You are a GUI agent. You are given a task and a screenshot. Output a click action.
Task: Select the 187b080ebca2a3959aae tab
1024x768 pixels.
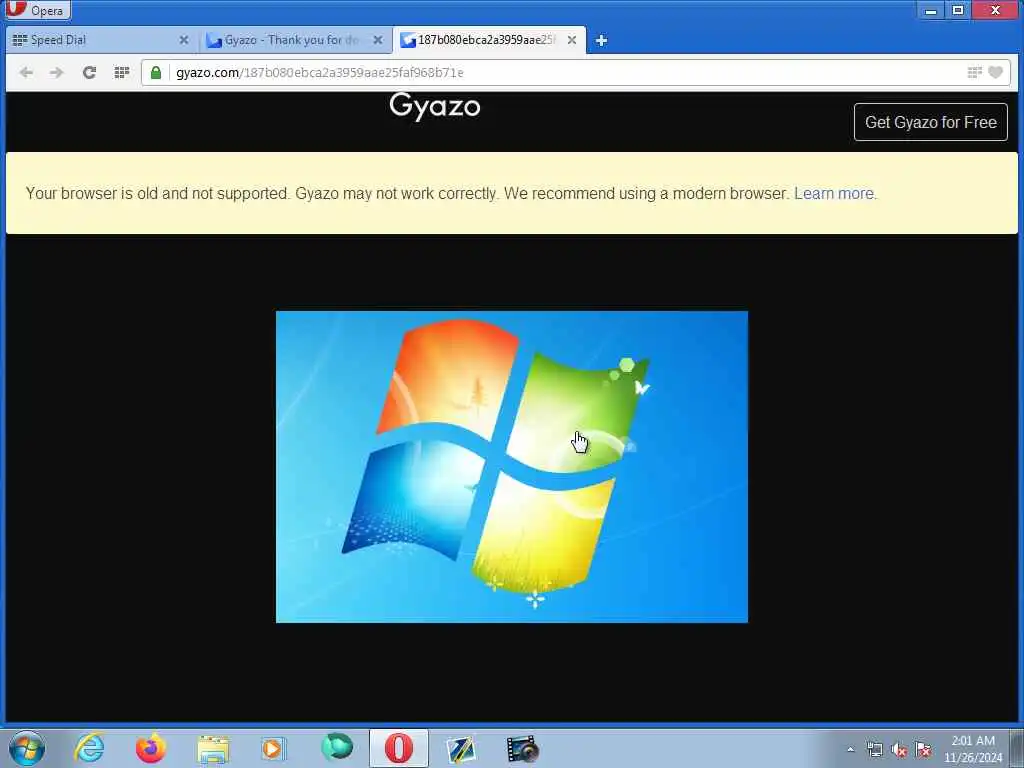(x=489, y=40)
